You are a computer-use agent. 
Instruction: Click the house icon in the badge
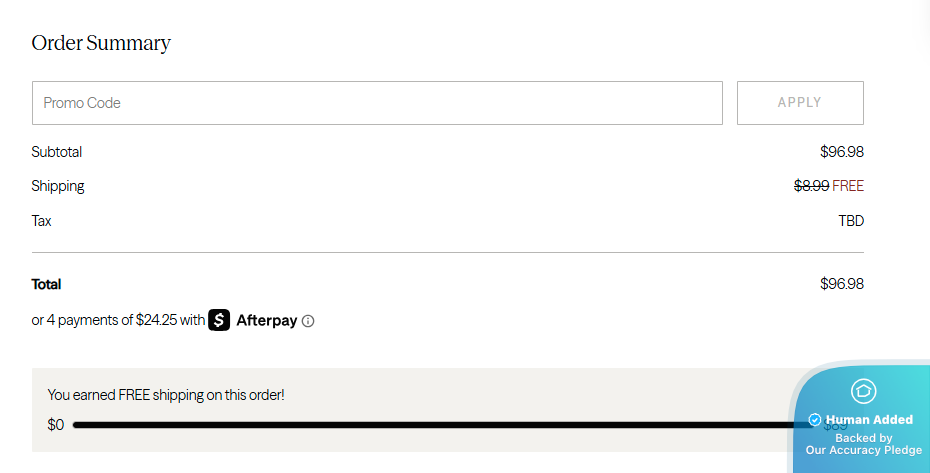tap(863, 391)
